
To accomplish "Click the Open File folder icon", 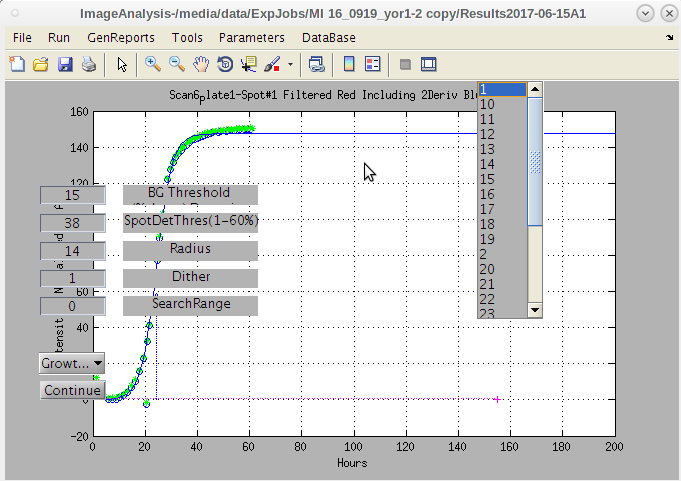I will click(41, 64).
